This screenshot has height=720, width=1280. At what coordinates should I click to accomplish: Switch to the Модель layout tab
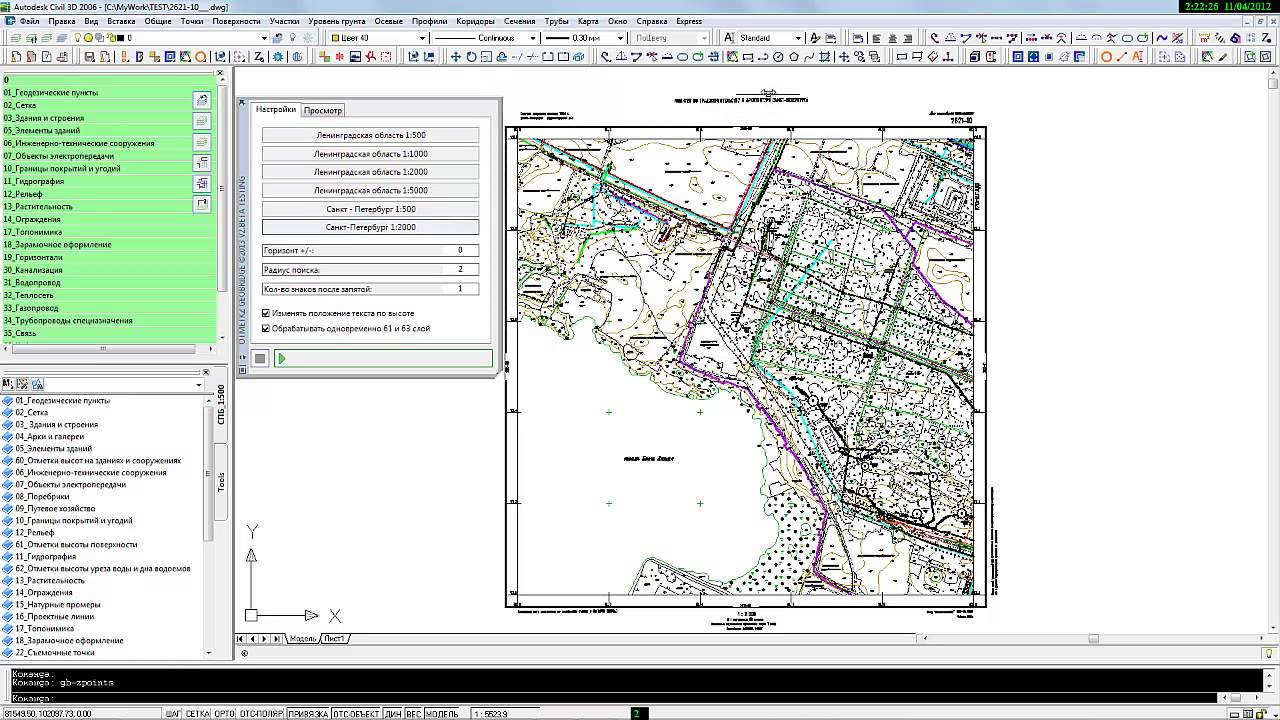[x=302, y=638]
